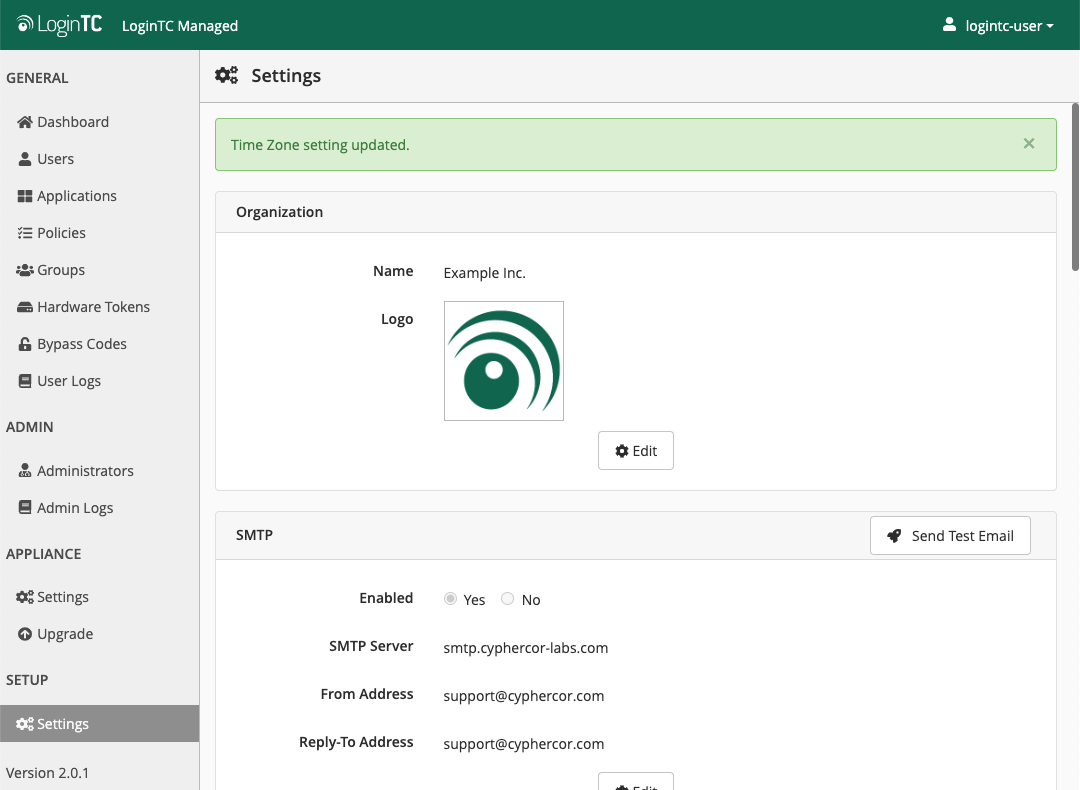The image size is (1080, 790).
Task: Click the page vertical scrollbar
Action: (1075, 186)
